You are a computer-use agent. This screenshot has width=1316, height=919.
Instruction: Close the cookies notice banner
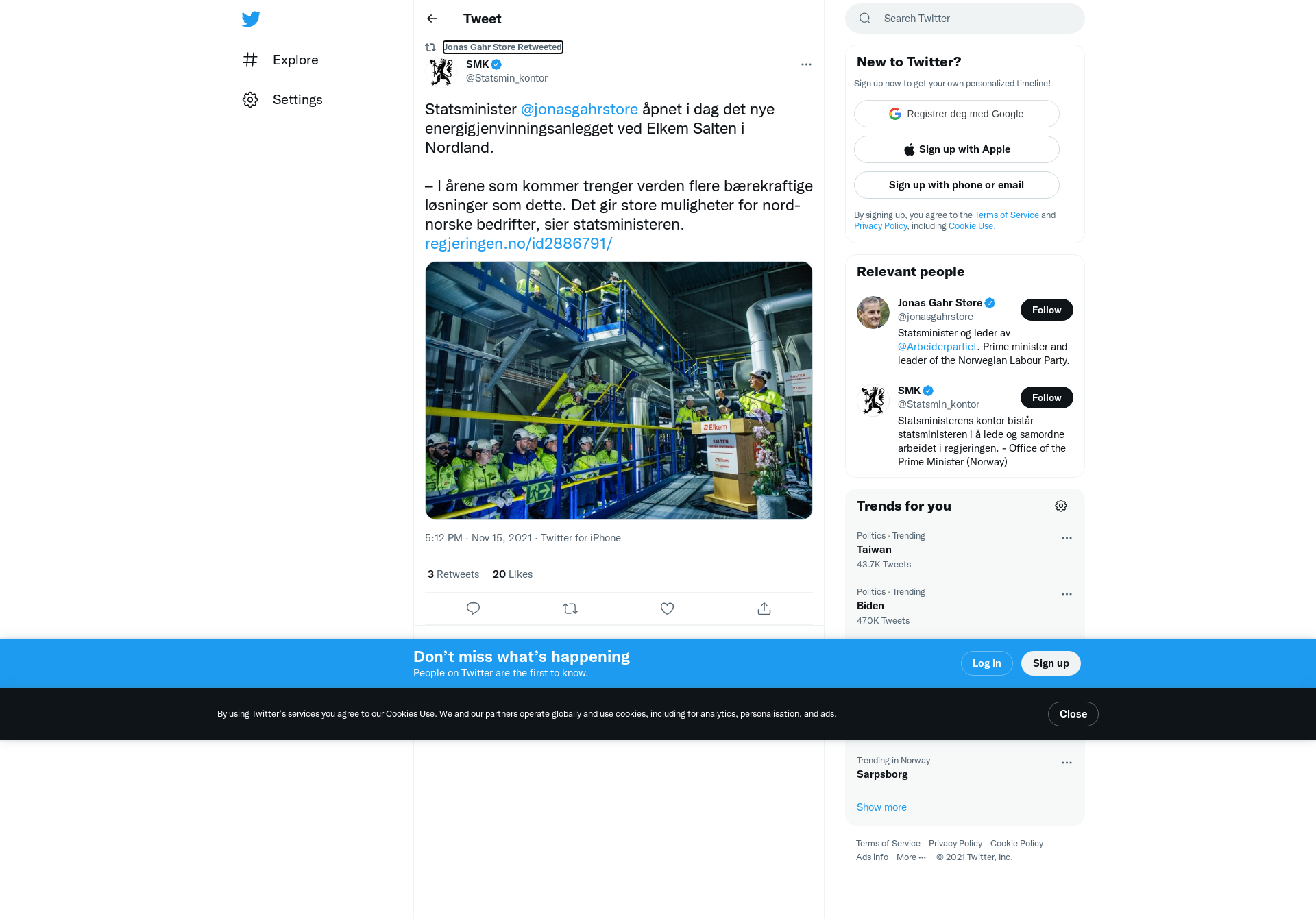(x=1073, y=714)
